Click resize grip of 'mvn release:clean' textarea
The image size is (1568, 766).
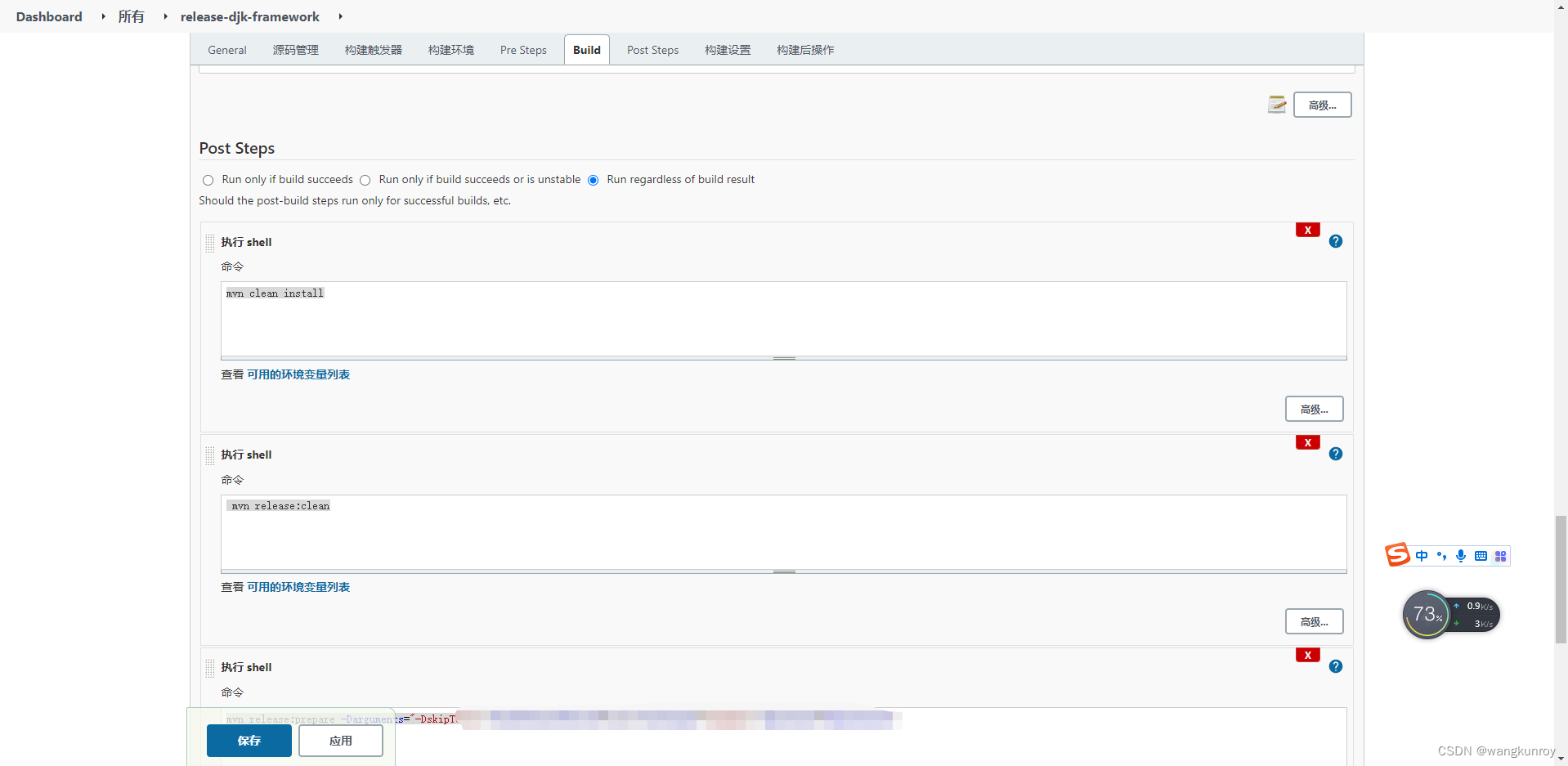[784, 571]
